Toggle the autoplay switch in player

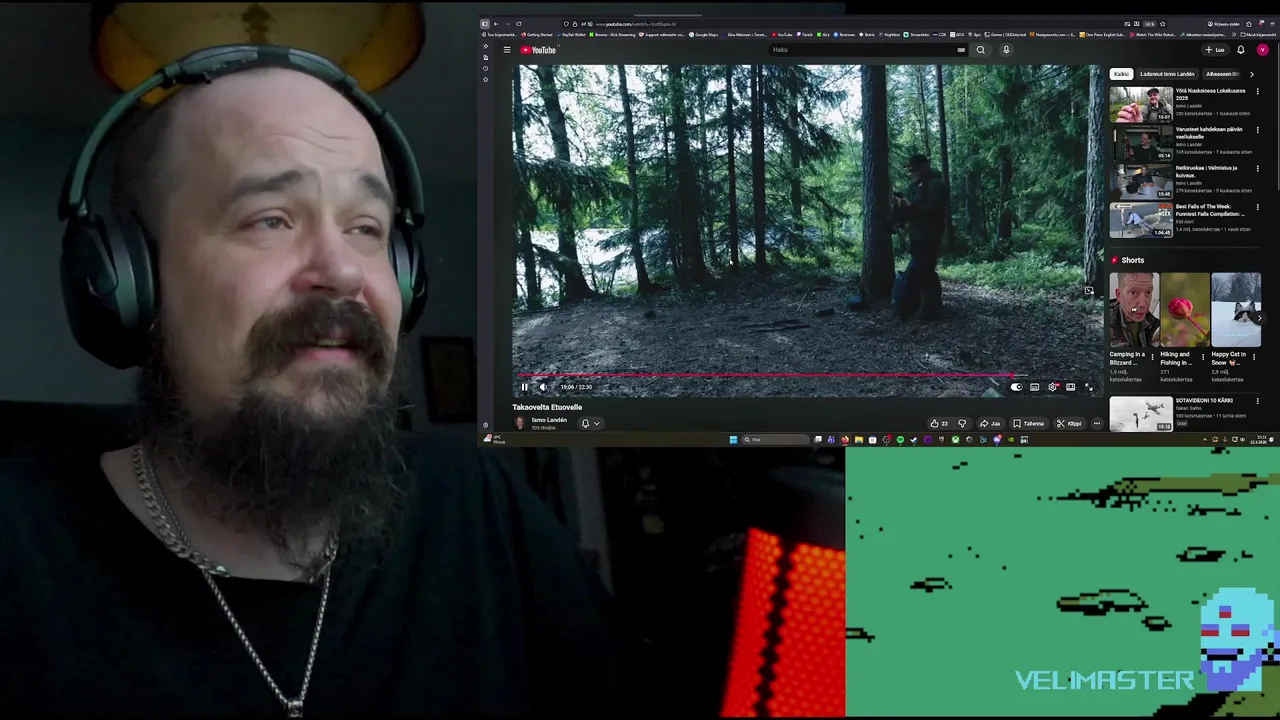point(1016,387)
